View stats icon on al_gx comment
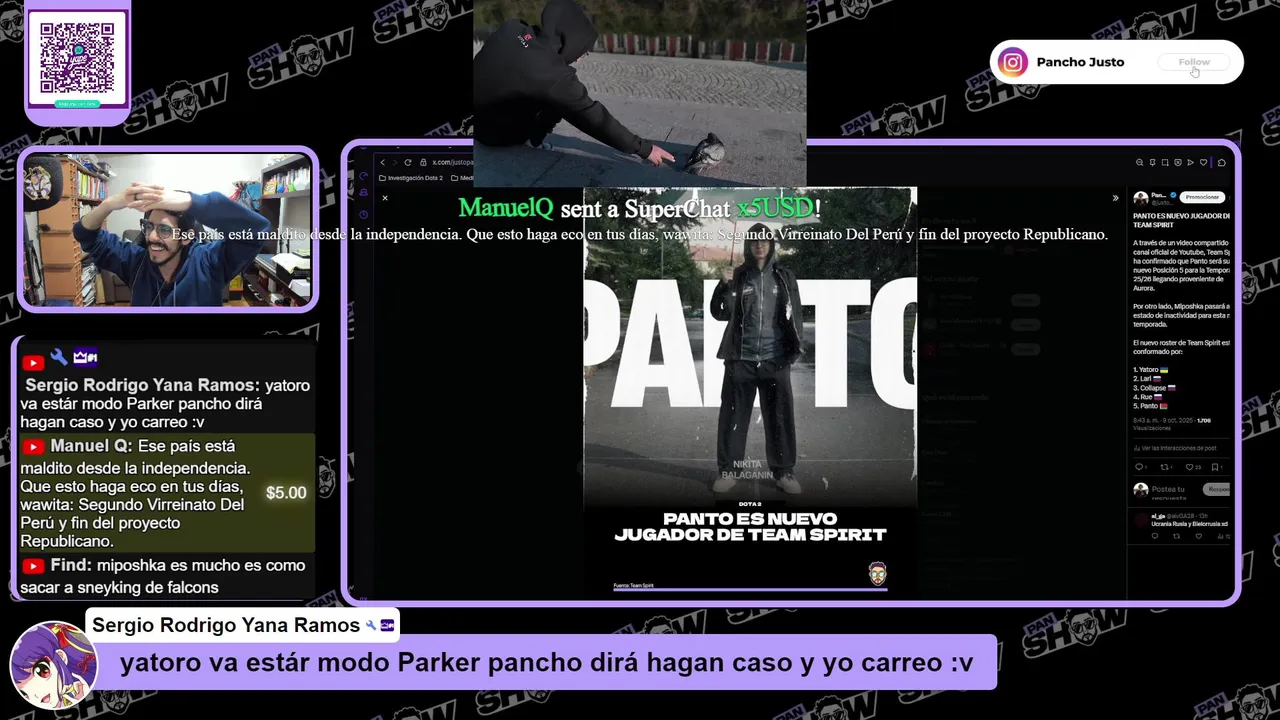This screenshot has height=720, width=1280. coord(1221,537)
